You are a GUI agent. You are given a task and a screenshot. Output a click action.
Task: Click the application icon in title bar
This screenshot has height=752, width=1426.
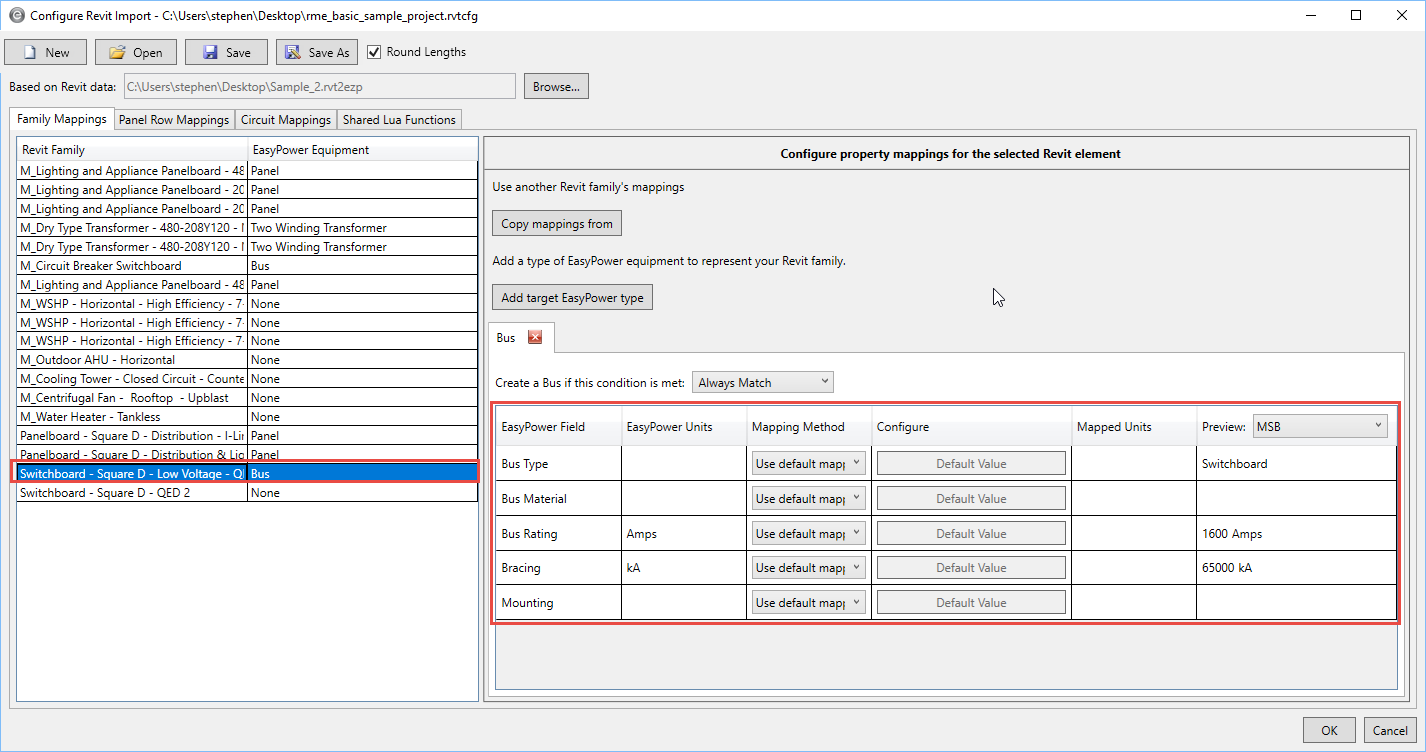tap(15, 15)
